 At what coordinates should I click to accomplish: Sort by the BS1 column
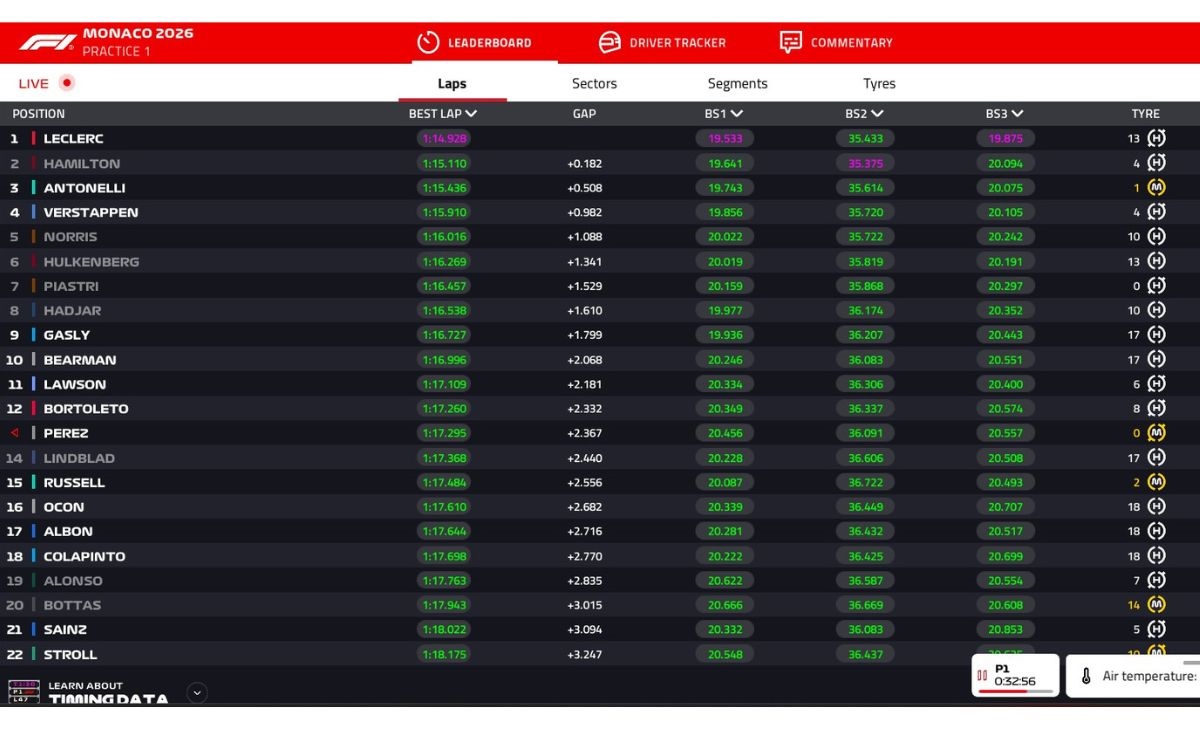pyautogui.click(x=724, y=114)
